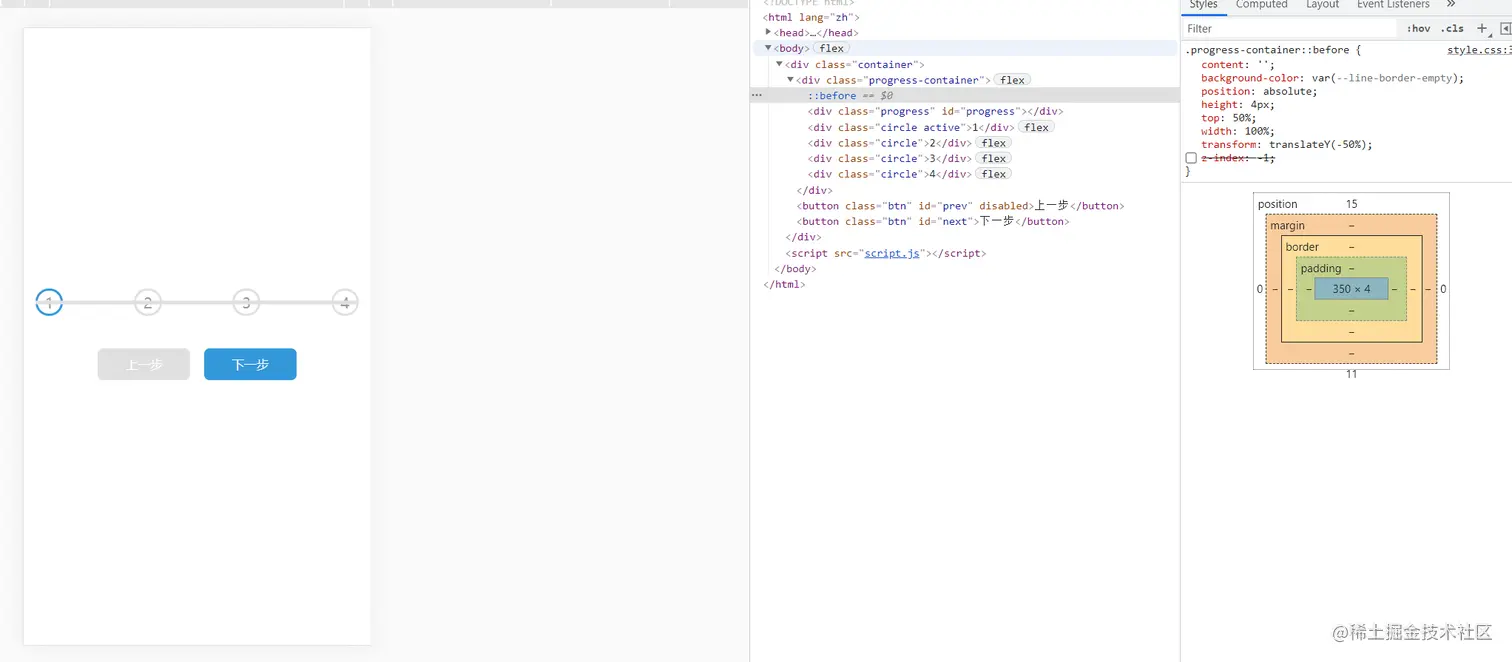Click the 下一步 next button
1512x662 pixels.
(250, 364)
